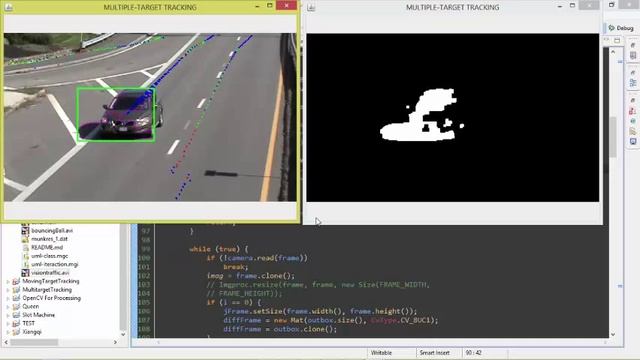Image resolution: width=640 pixels, height=360 pixels.
Task: Open the Outline view from the side trim
Action: (633, 82)
